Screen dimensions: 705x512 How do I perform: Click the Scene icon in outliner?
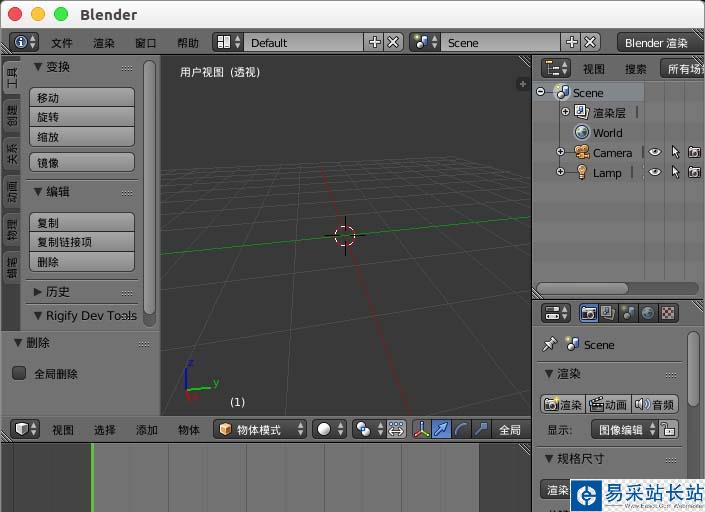[x=562, y=92]
